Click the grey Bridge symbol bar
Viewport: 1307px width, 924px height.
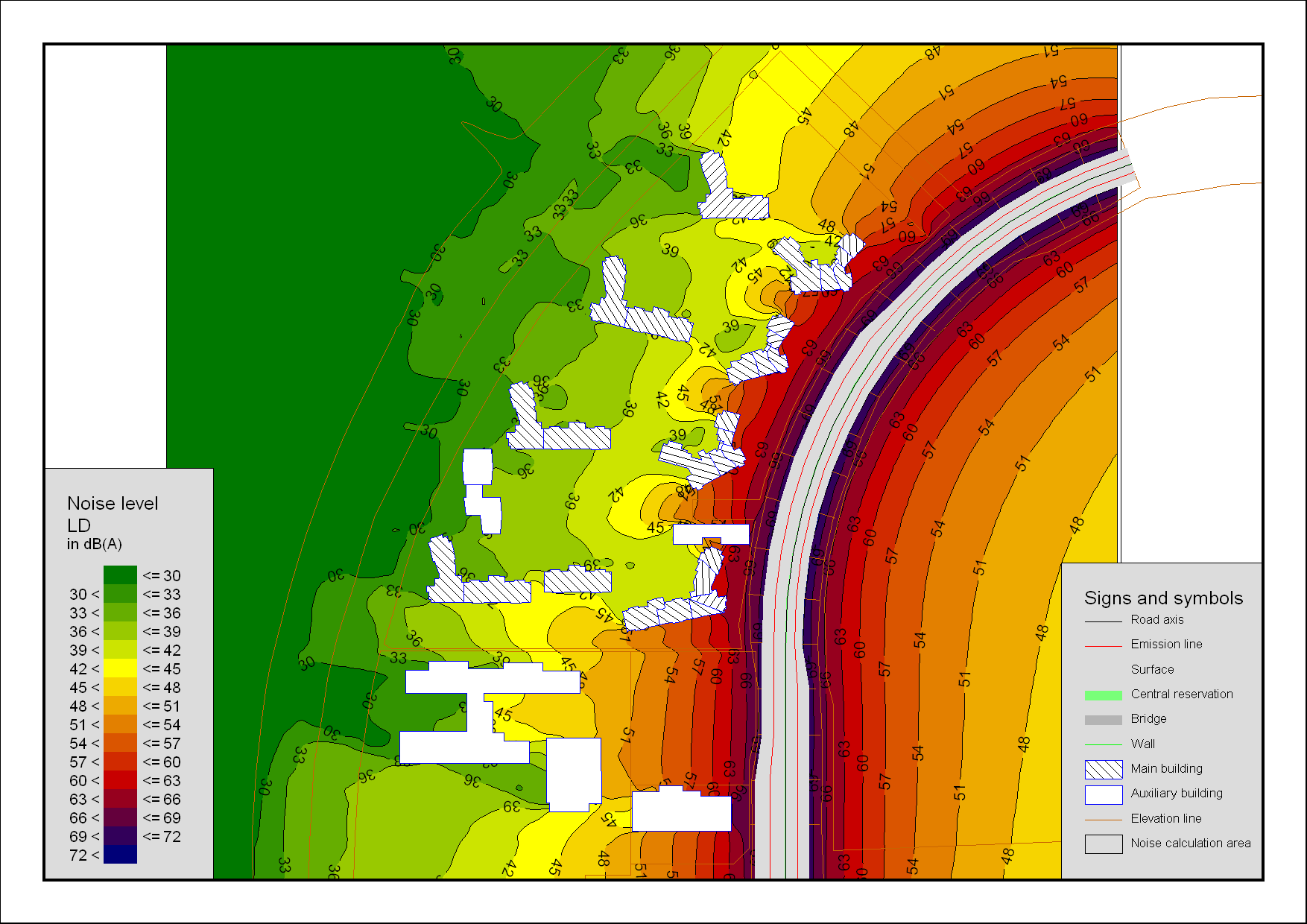[x=1104, y=720]
